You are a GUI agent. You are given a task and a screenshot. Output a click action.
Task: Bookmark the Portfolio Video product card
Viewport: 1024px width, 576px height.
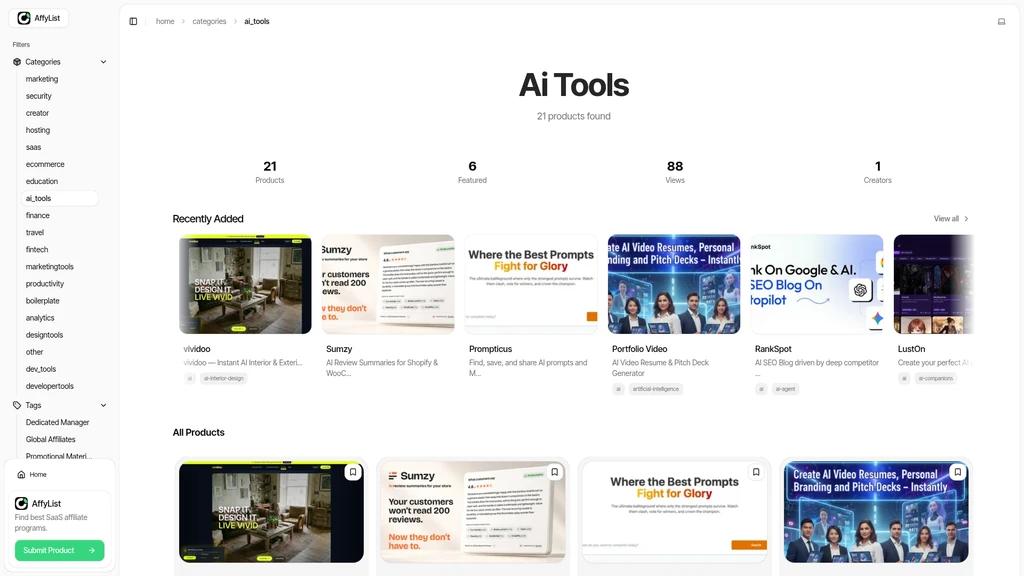pos(957,472)
